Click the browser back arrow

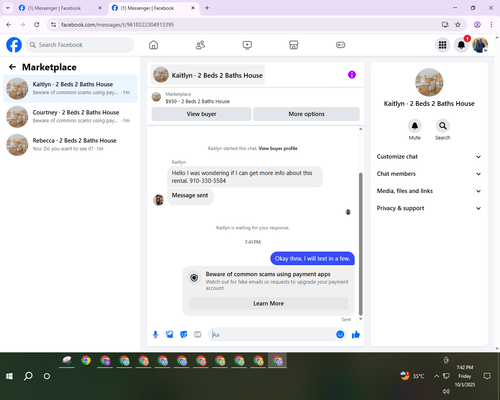9,25
